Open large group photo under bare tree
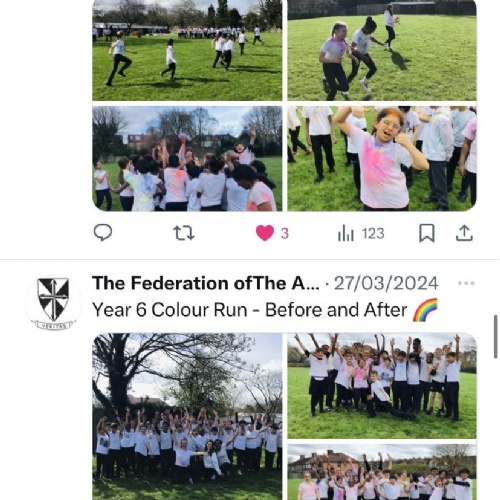Image resolution: width=500 pixels, height=500 pixels. click(187, 416)
